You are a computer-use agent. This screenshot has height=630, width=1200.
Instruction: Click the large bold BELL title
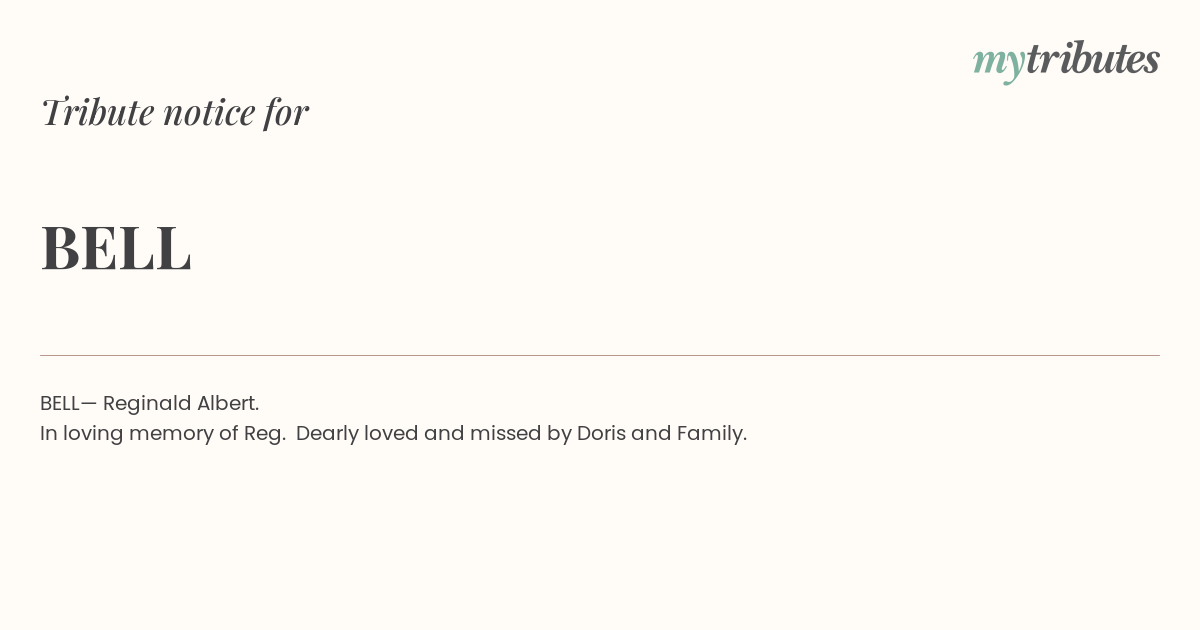tap(116, 247)
